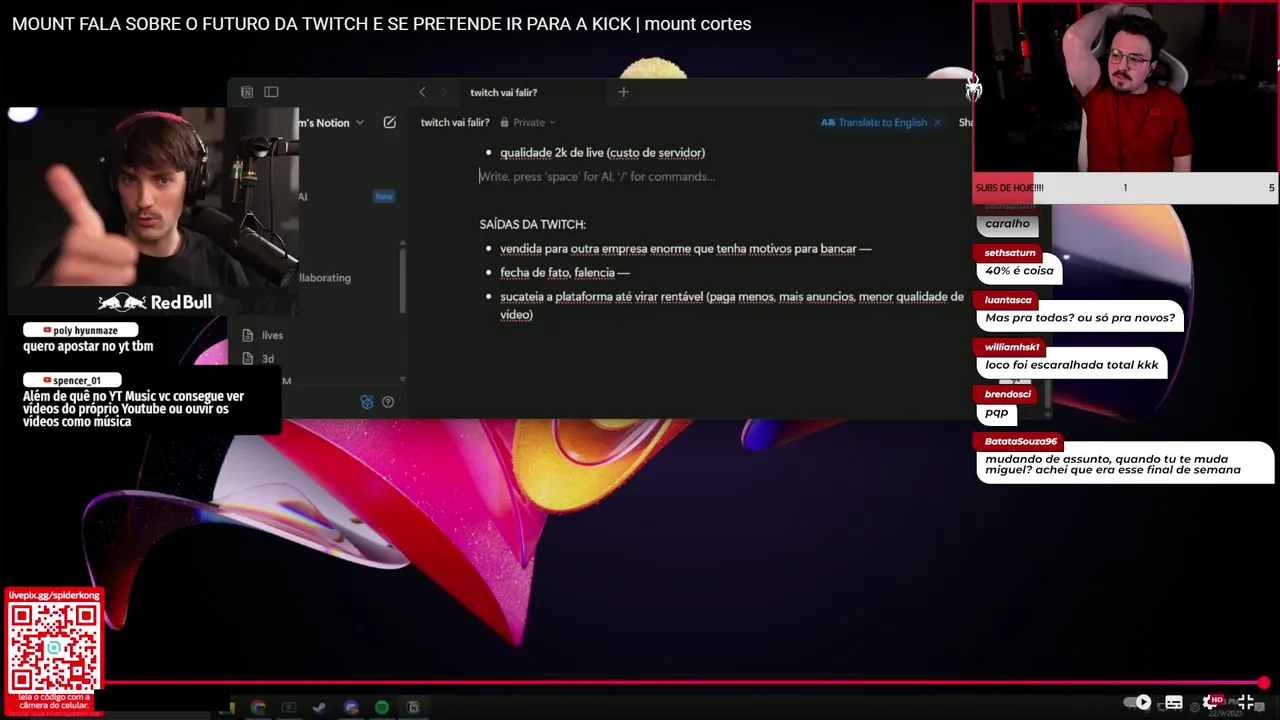
Task: Open Notion help question mark icon
Action: click(x=388, y=402)
